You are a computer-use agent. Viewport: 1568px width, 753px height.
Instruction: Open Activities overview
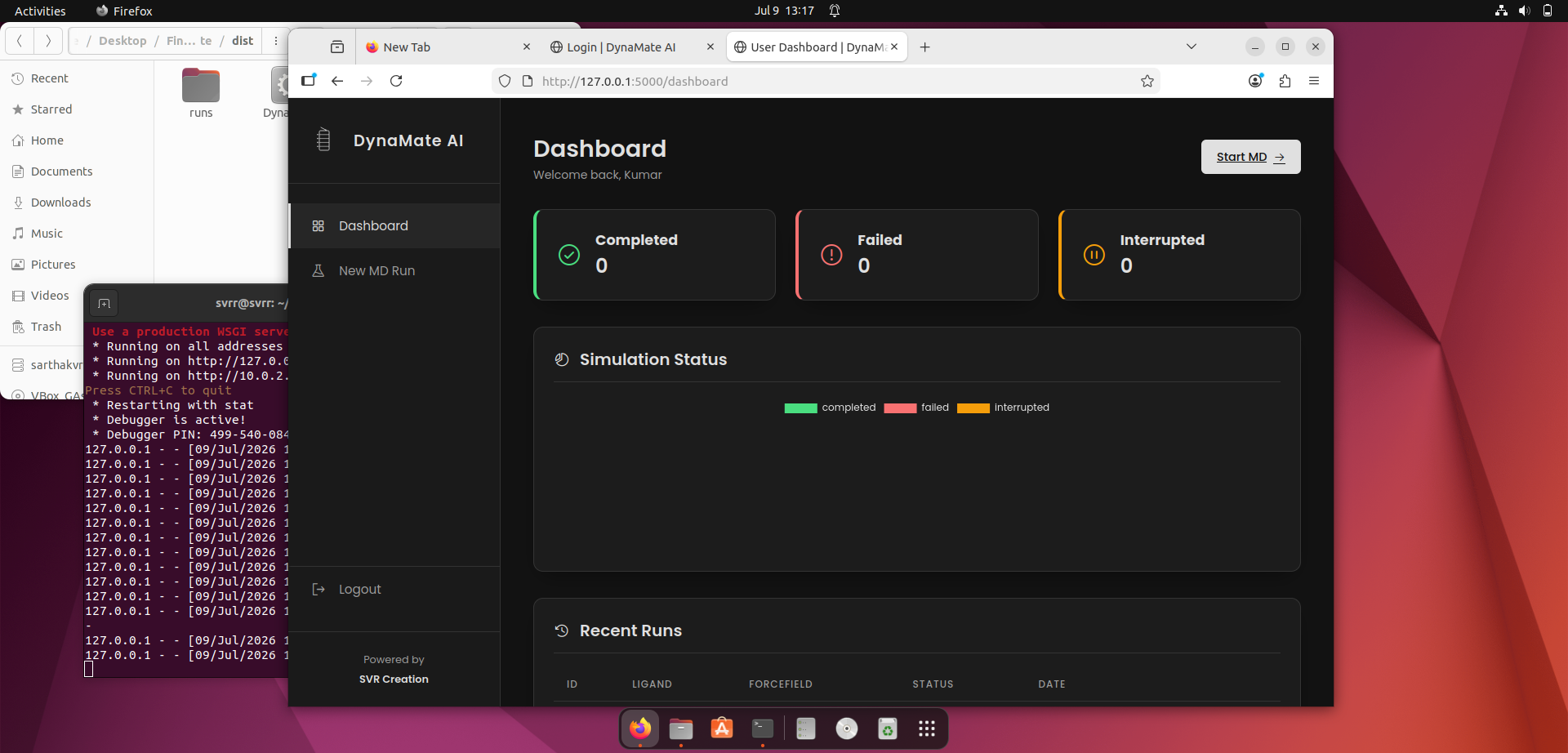(40, 11)
